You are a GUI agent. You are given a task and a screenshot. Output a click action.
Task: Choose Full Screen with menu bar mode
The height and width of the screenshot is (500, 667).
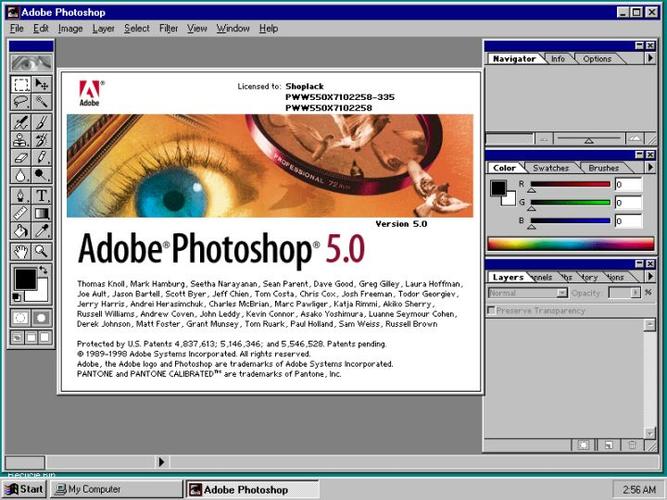click(x=31, y=337)
